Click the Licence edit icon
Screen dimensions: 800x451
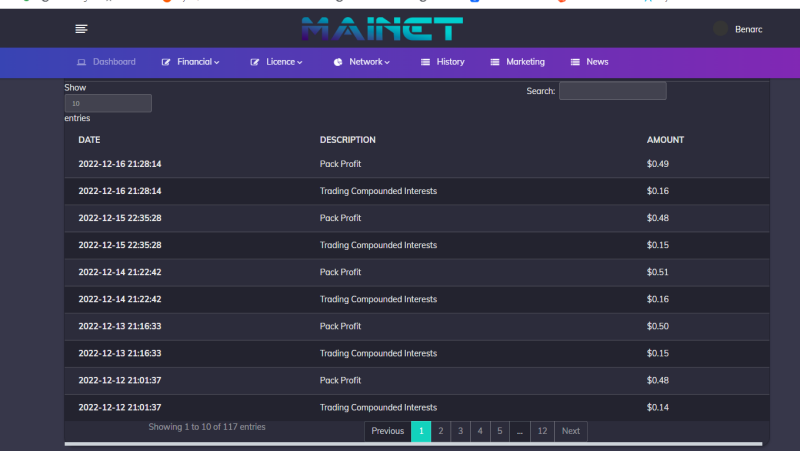tap(255, 62)
